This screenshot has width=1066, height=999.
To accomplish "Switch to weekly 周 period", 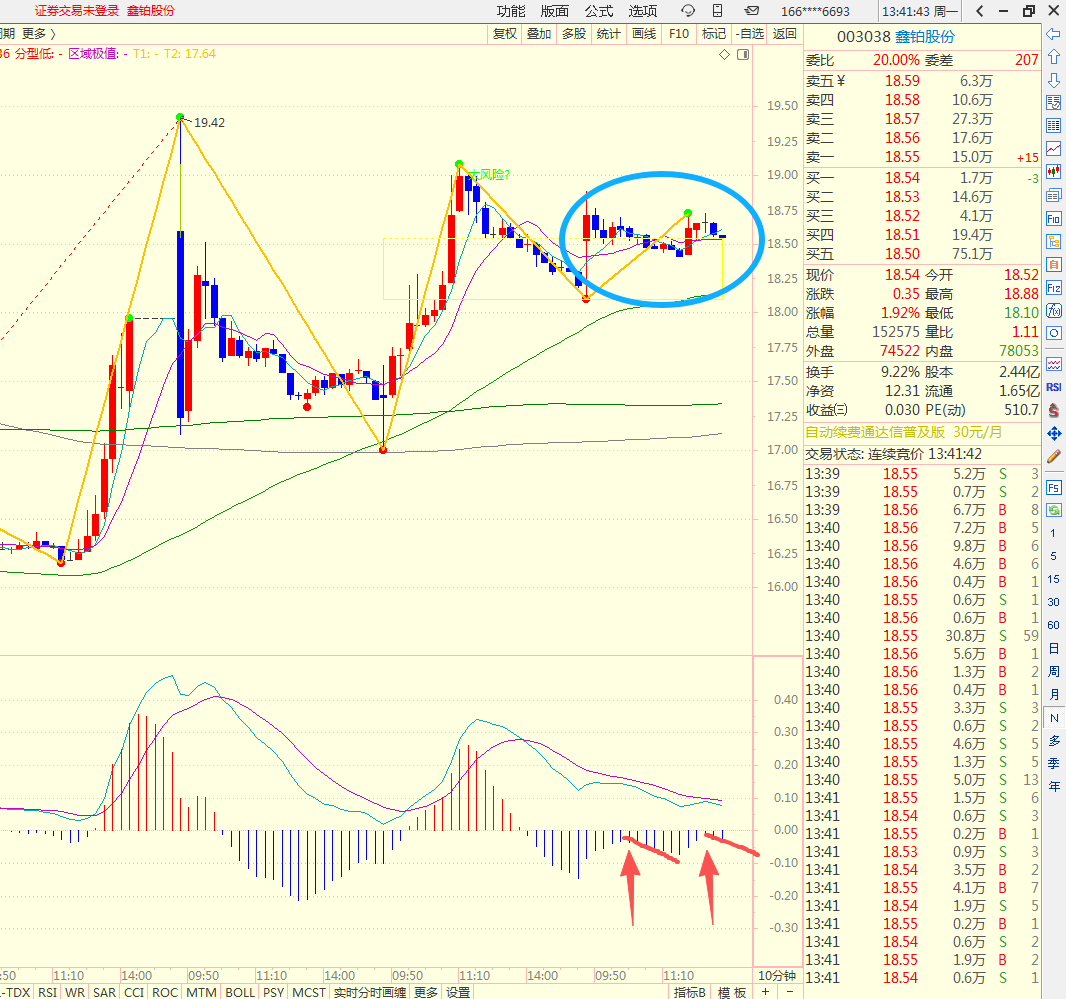I will point(1053,672).
